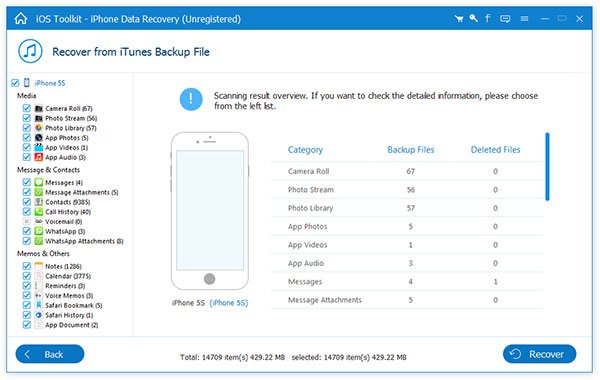
Task: Select the App Audio music icon
Action: (x=39, y=157)
